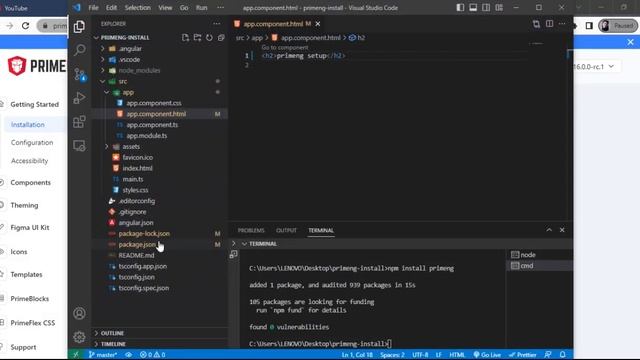Click New File icon in explorer header
This screenshot has height=360, width=640.
point(185,38)
